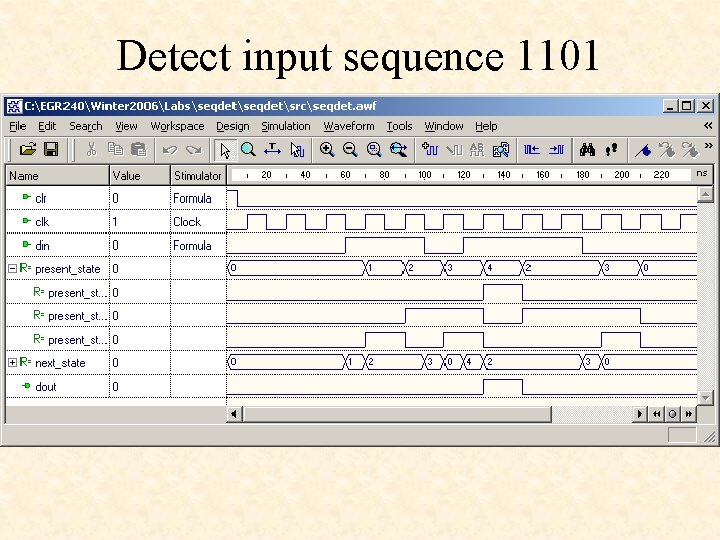Click the horizontal scrollbar thumb

397,414
